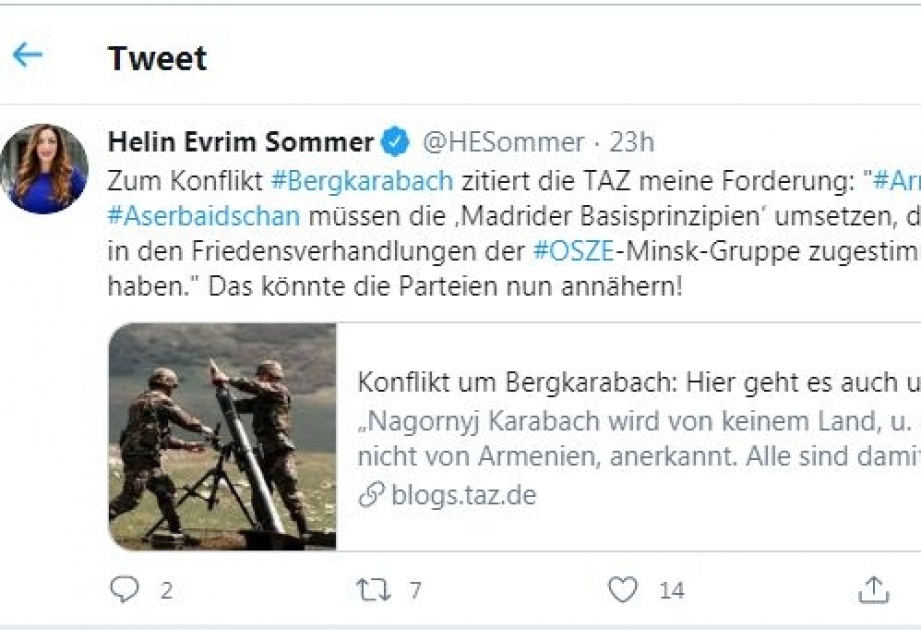
Task: Click the link icon beside blogs.taz.de
Action: tap(371, 495)
